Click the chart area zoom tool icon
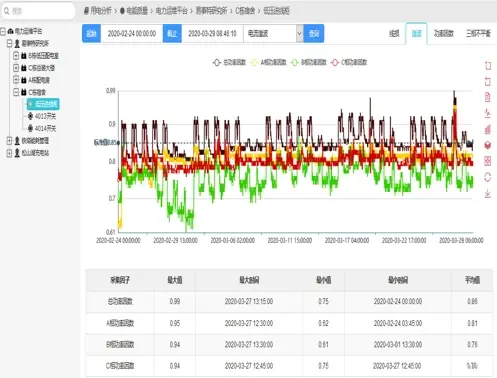Image resolution: width=497 pixels, height=378 pixels. click(488, 66)
